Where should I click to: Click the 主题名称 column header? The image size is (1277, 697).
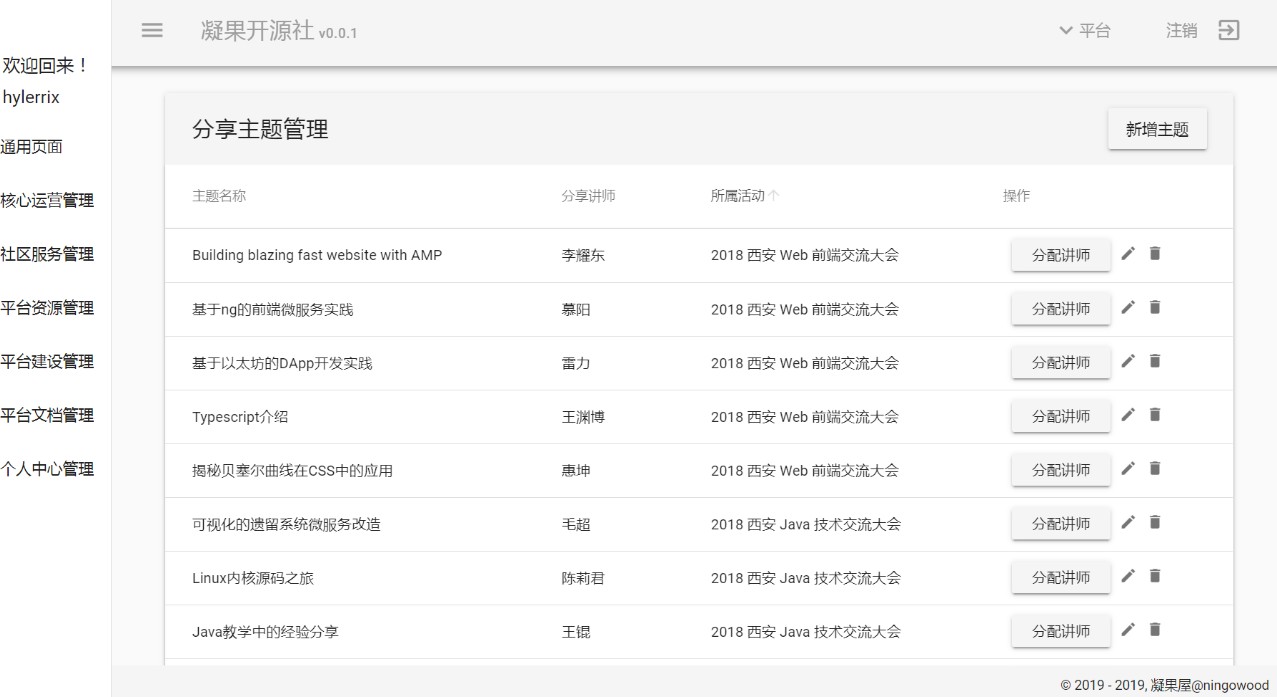(x=219, y=196)
